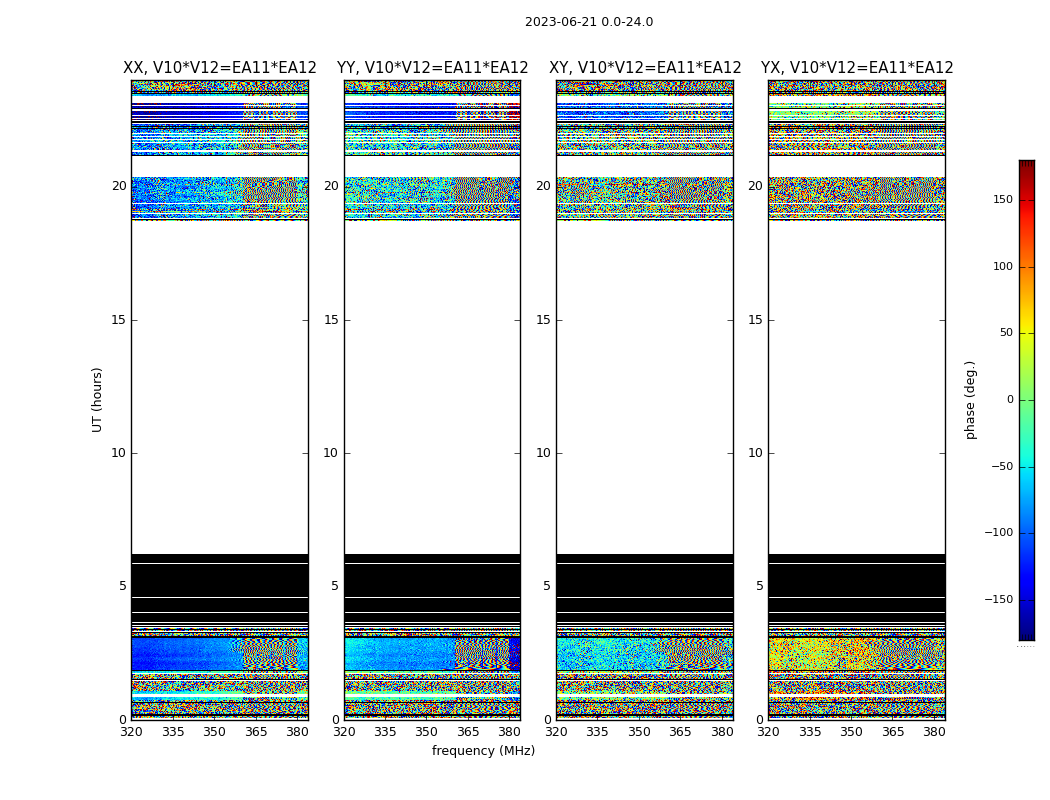
Task: Click the XY panel y-axis tick 10
Action: [543, 453]
